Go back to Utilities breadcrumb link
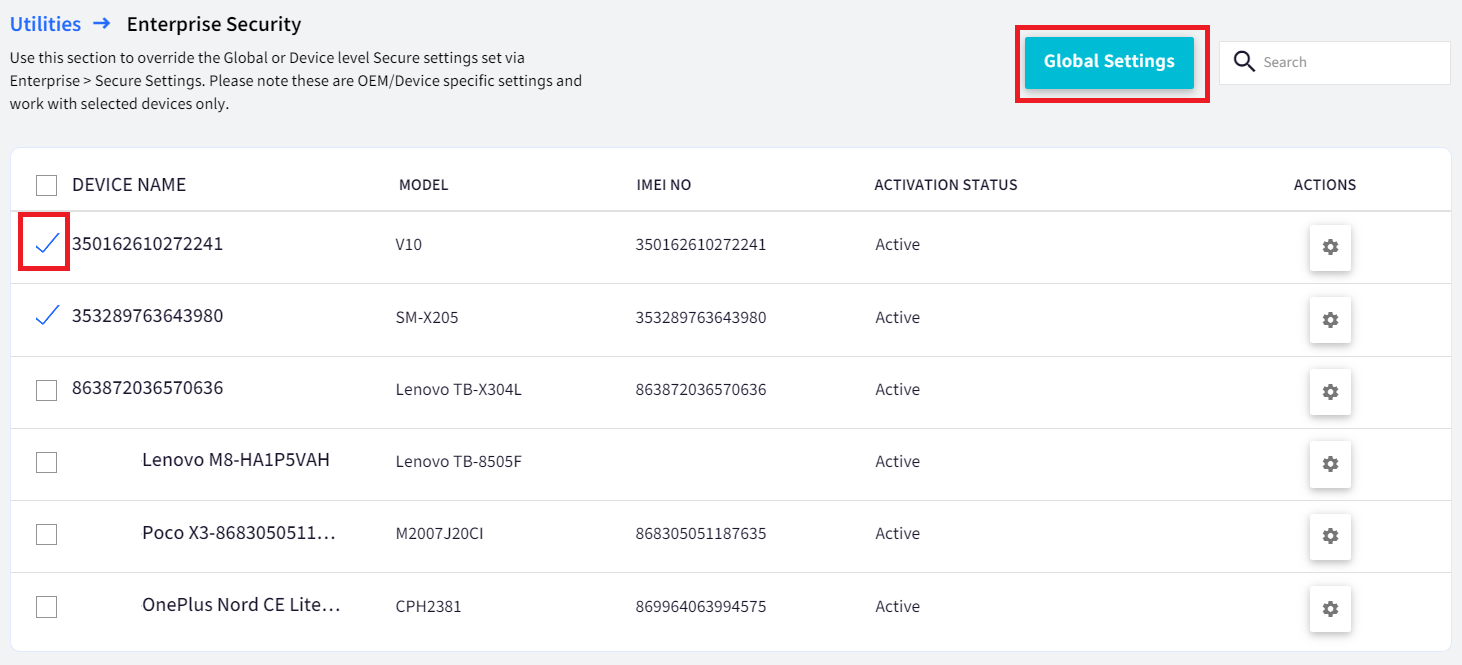 [45, 24]
